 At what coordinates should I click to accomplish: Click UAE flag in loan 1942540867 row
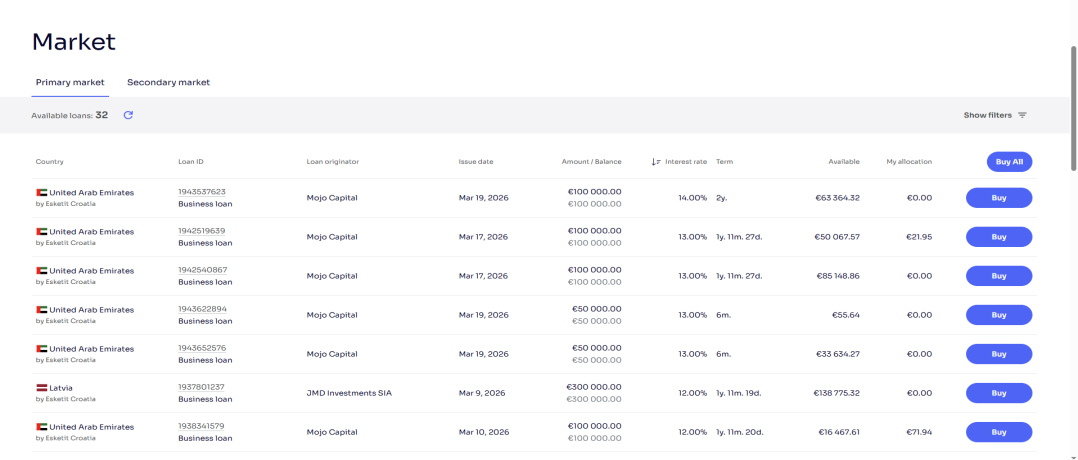41,271
